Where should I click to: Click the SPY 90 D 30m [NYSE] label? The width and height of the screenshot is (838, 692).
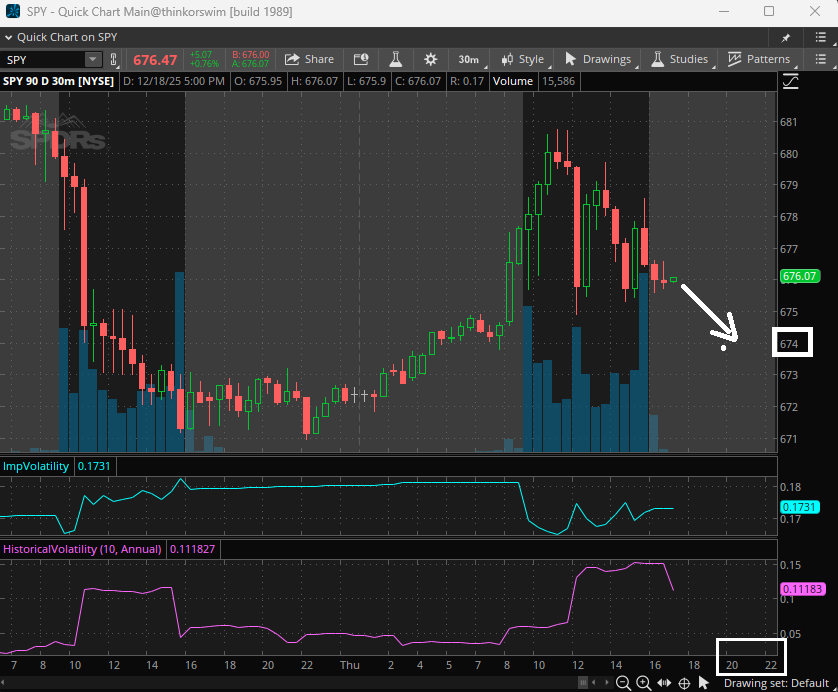(x=58, y=81)
